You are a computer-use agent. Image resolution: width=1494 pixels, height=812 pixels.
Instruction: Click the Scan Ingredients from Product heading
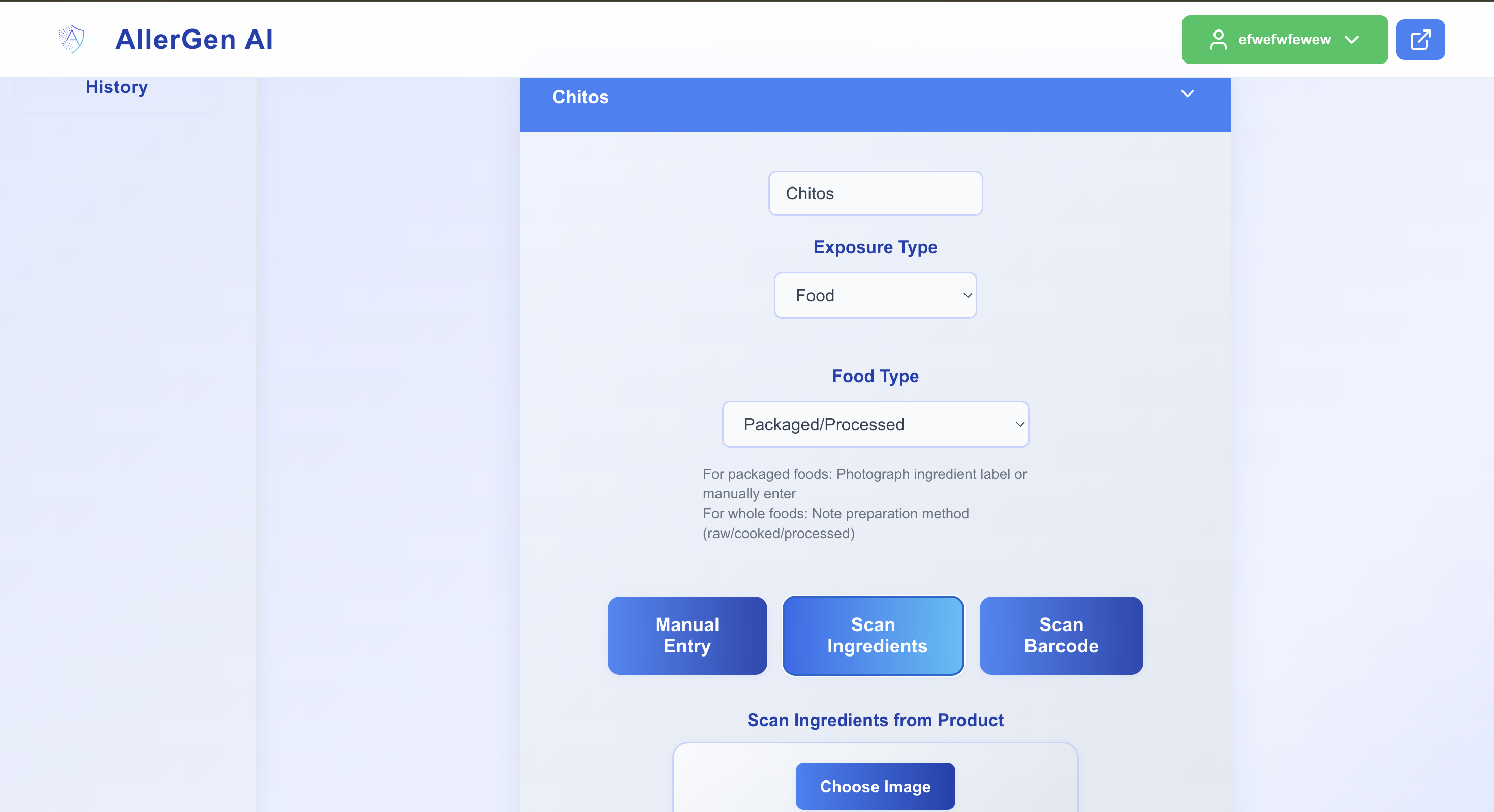click(x=875, y=720)
